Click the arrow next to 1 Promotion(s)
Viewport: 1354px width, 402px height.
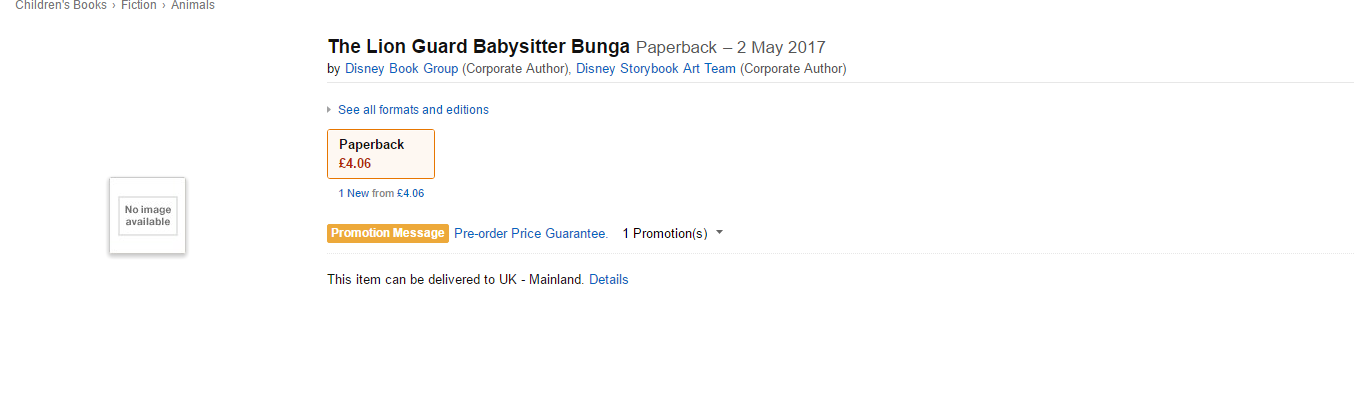point(719,233)
